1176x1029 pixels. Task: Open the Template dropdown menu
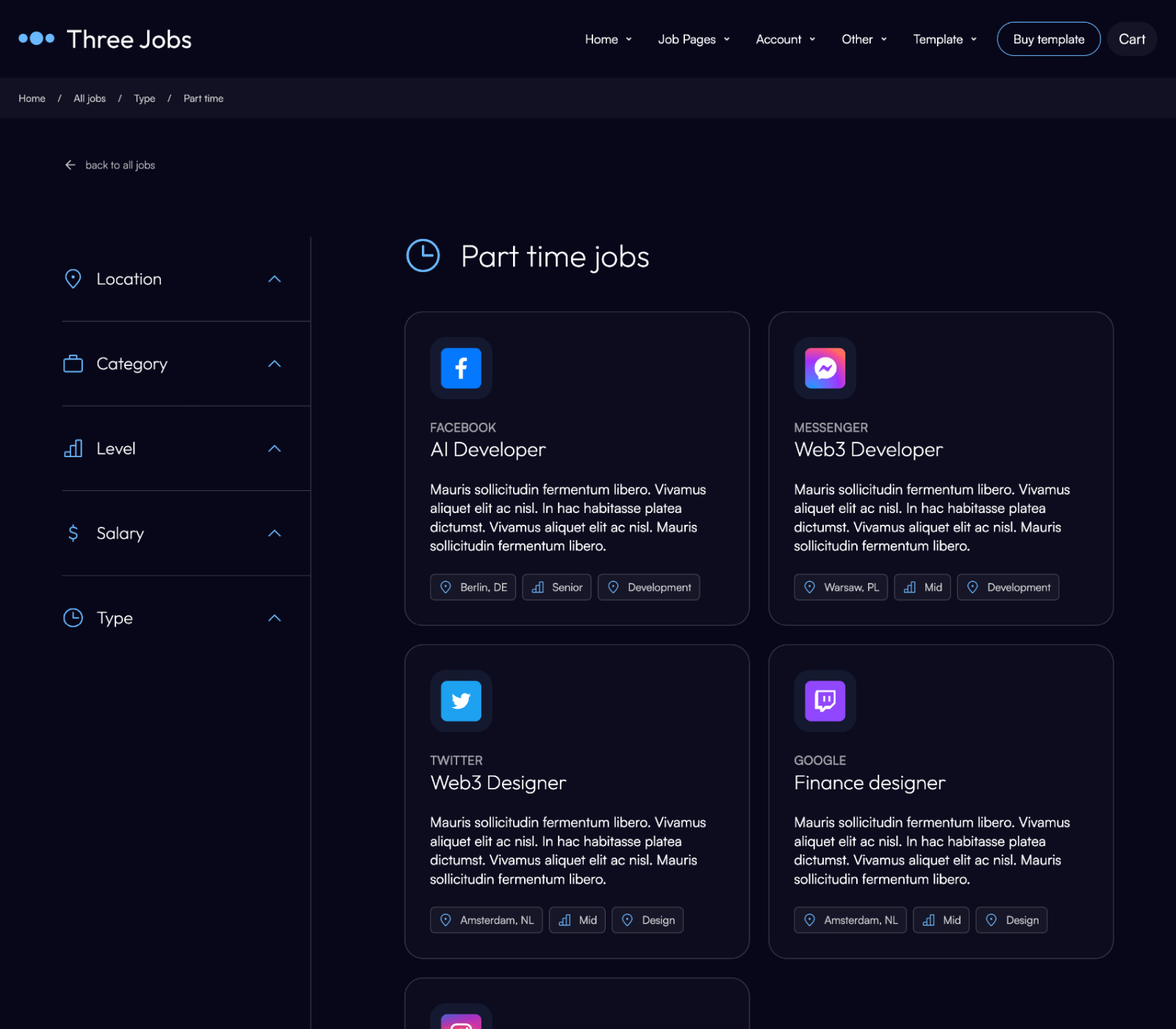(944, 39)
